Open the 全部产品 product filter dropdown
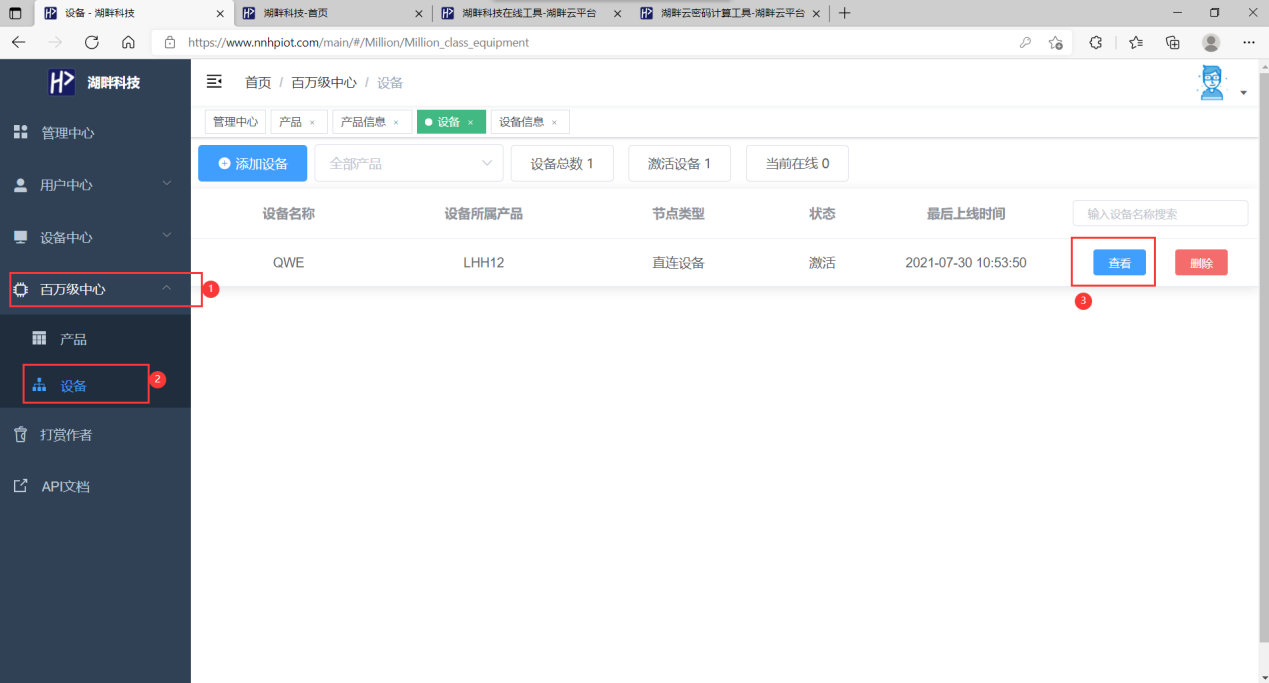 (x=408, y=162)
